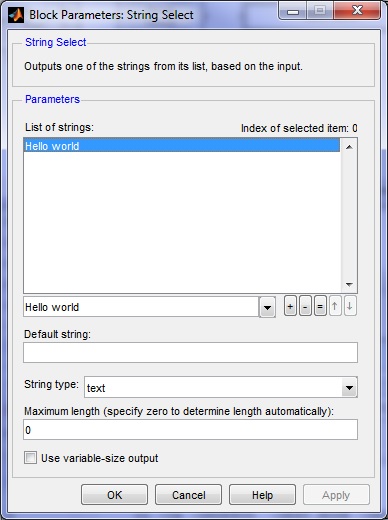Close the Block Parameters dialog window
The width and height of the screenshot is (388, 520).
(x=357, y=11)
